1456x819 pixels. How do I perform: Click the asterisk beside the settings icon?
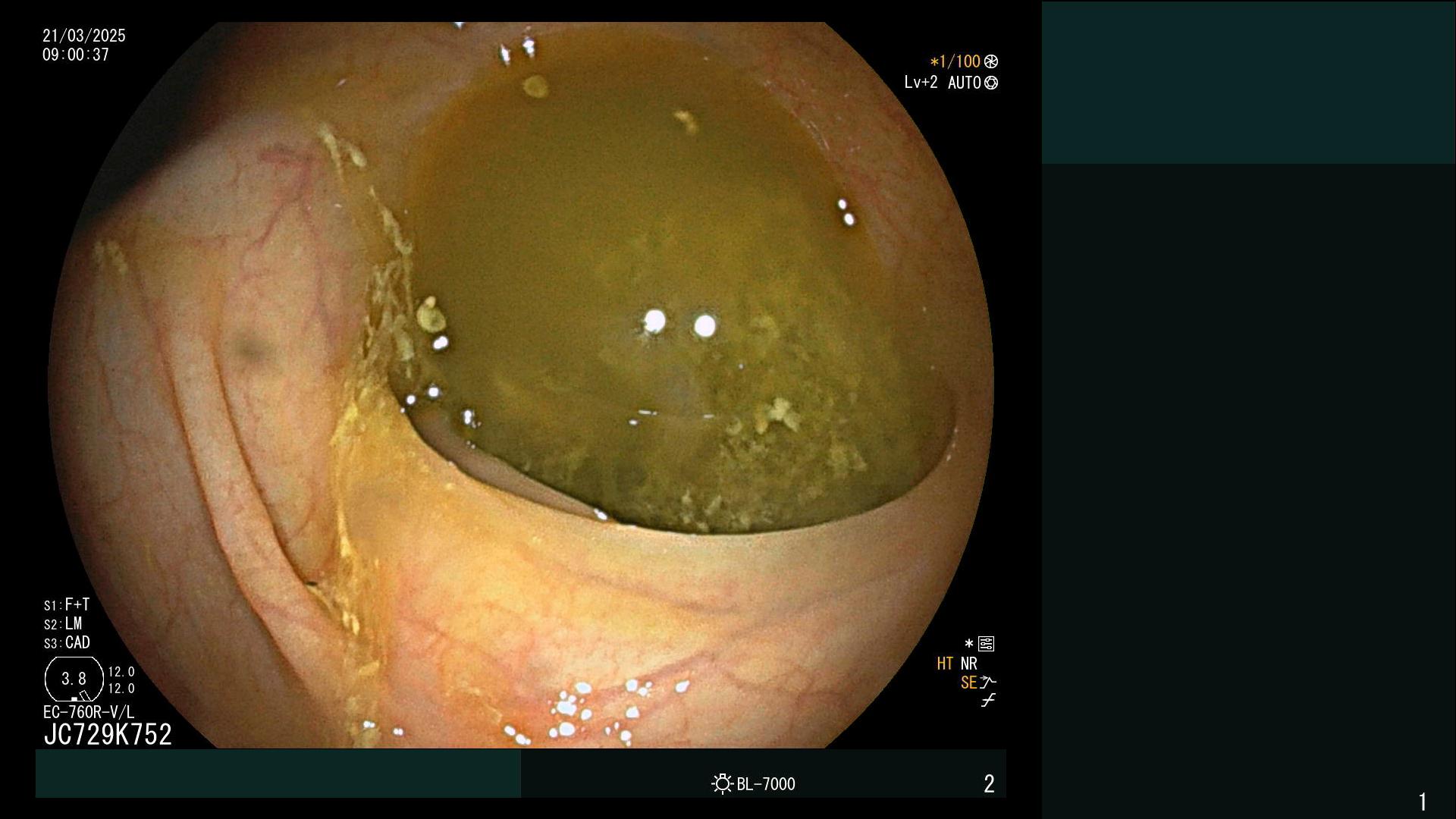point(969,643)
